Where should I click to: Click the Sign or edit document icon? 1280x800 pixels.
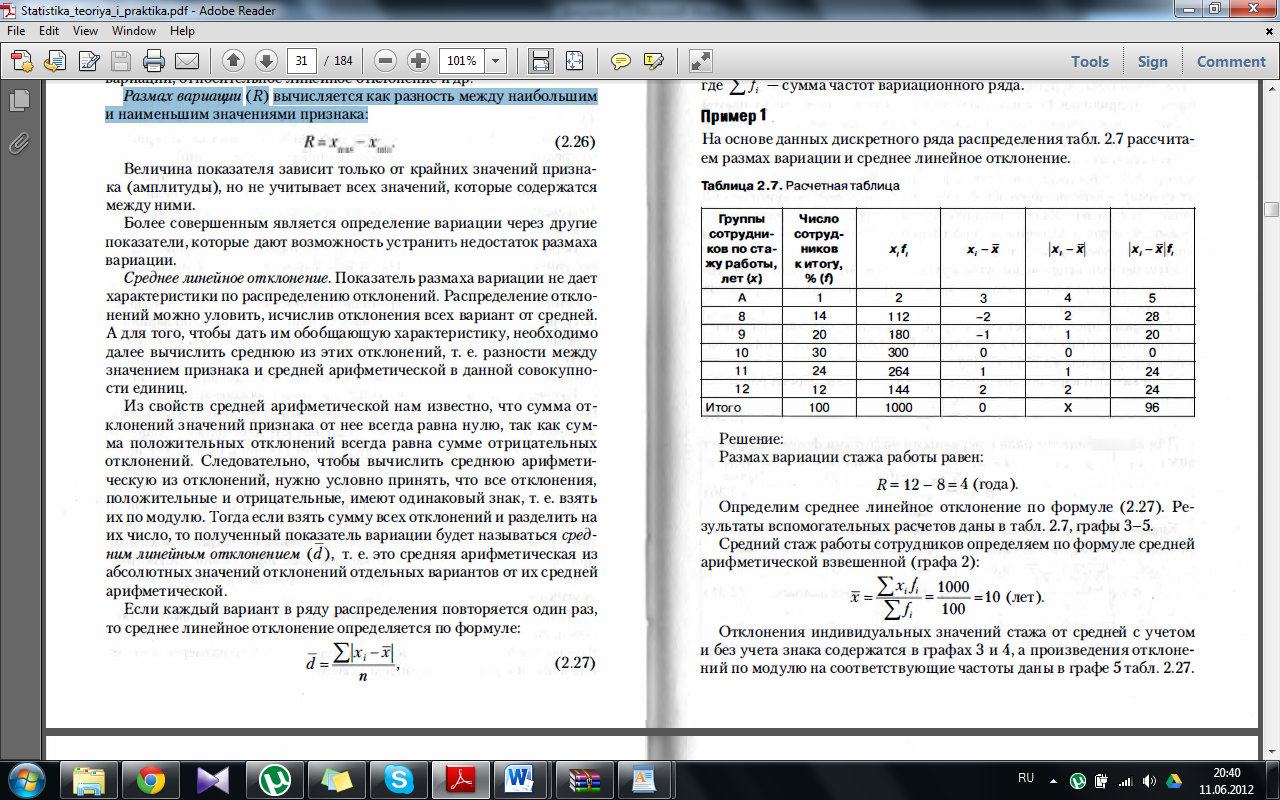point(88,61)
